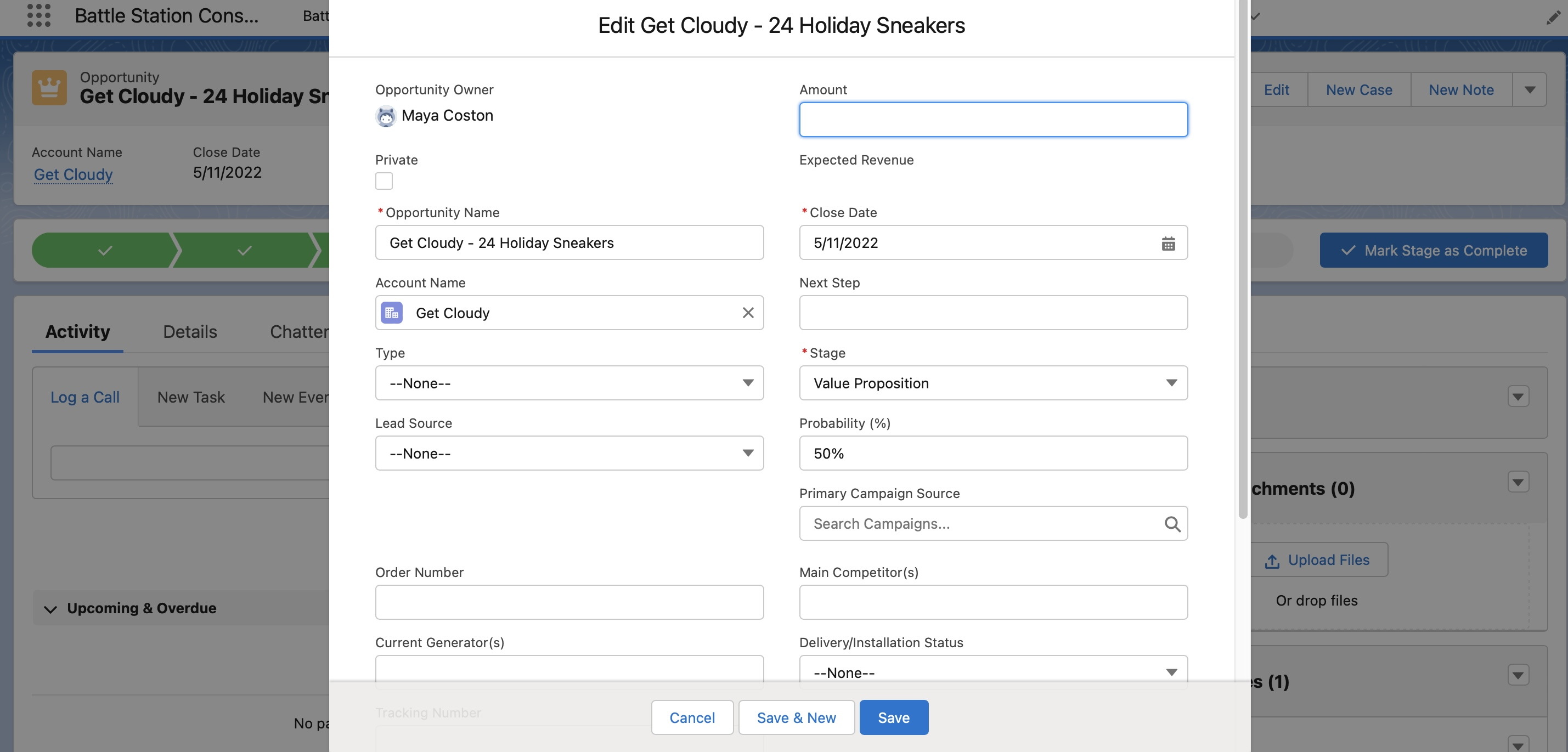Open the Close Date calendar picker
Screen dimensions: 1568x752
click(1167, 244)
